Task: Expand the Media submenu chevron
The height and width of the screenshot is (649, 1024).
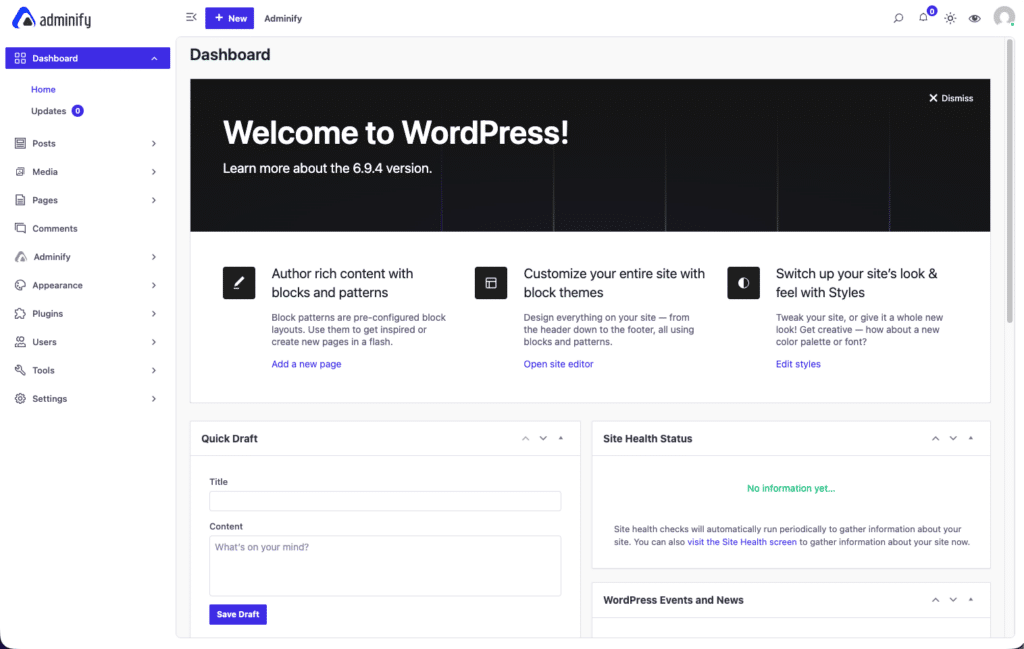Action: coord(154,172)
